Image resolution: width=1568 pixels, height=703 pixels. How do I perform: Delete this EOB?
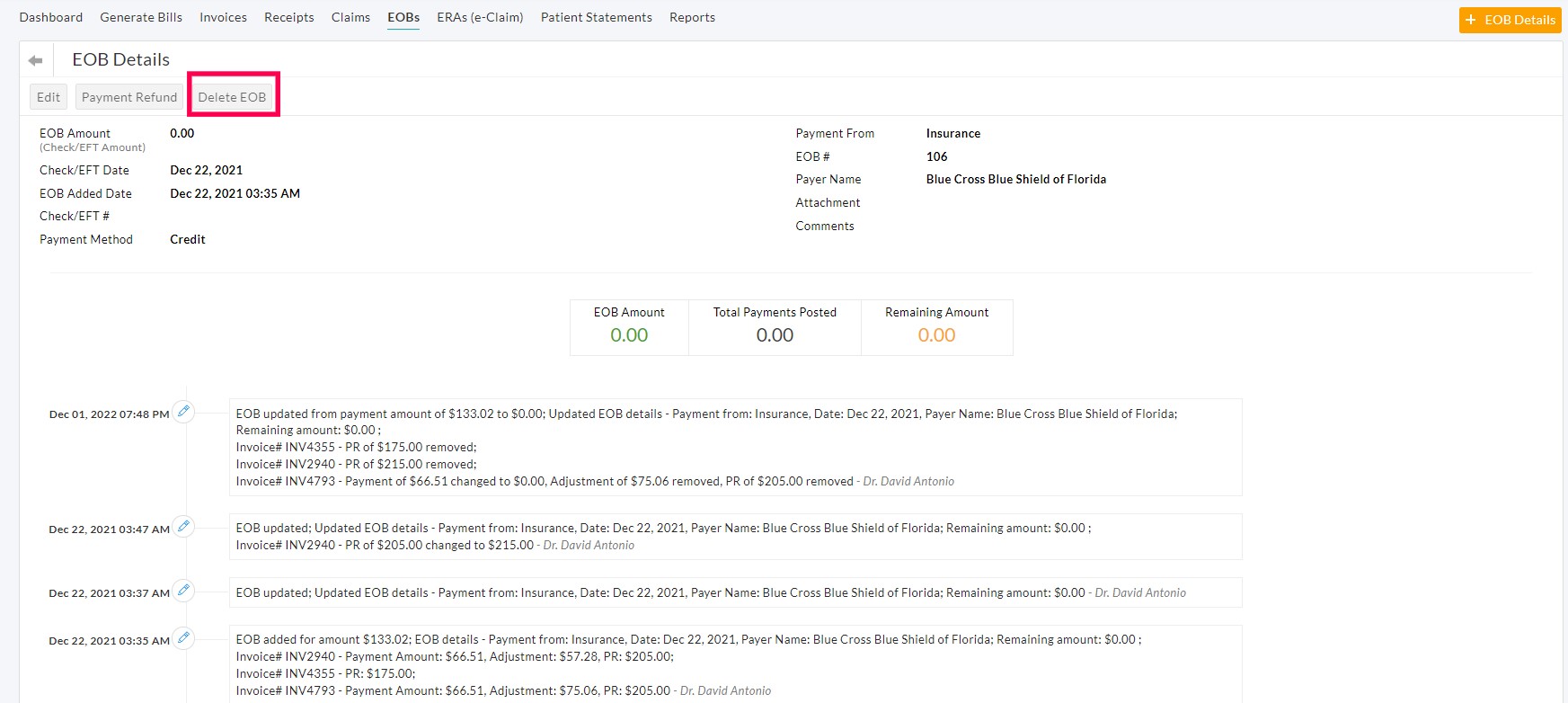click(232, 97)
